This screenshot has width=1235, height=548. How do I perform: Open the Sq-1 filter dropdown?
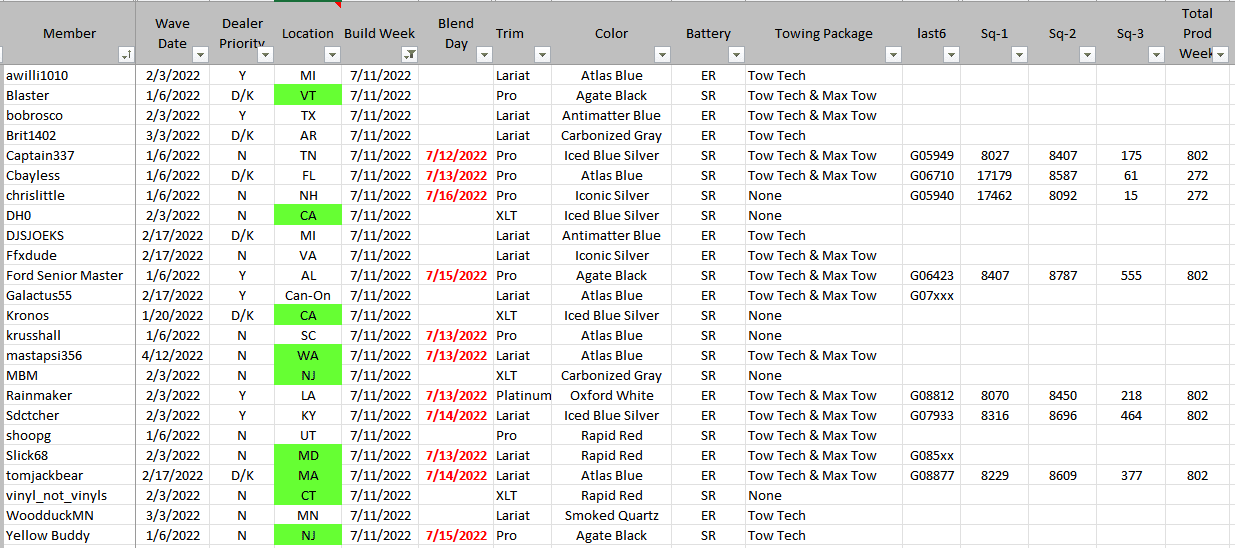point(1018,55)
